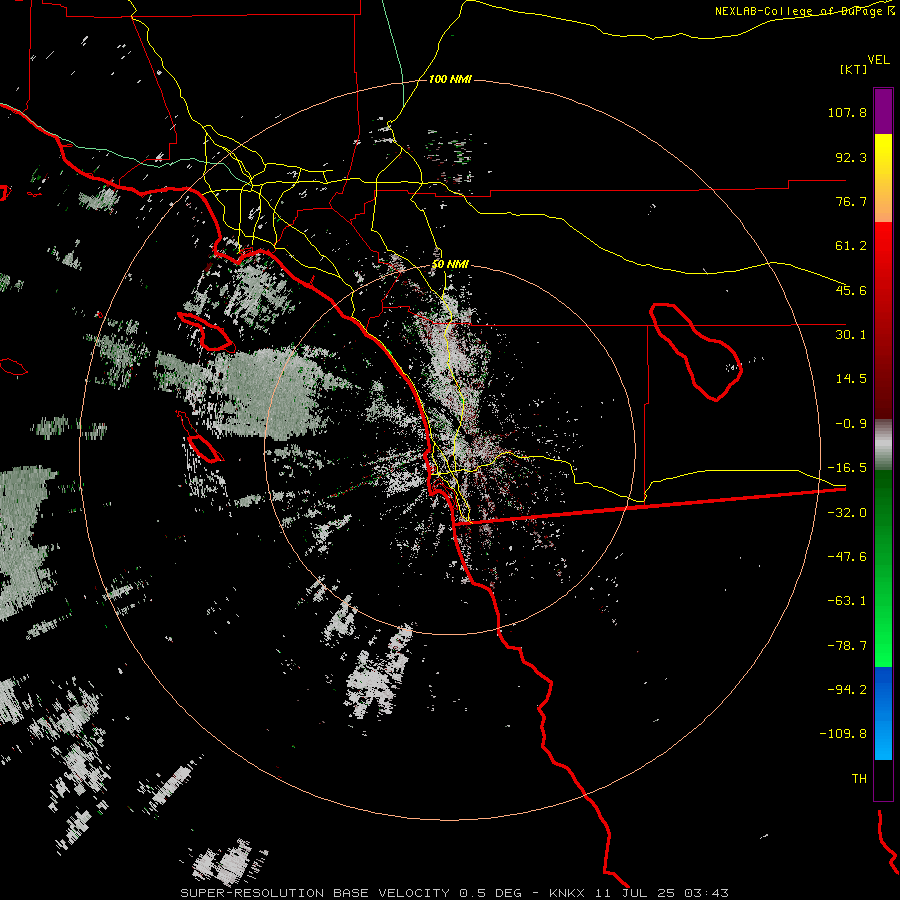Click the red segment of the velocity color bar
The width and height of the screenshot is (900, 900).
pos(883,320)
